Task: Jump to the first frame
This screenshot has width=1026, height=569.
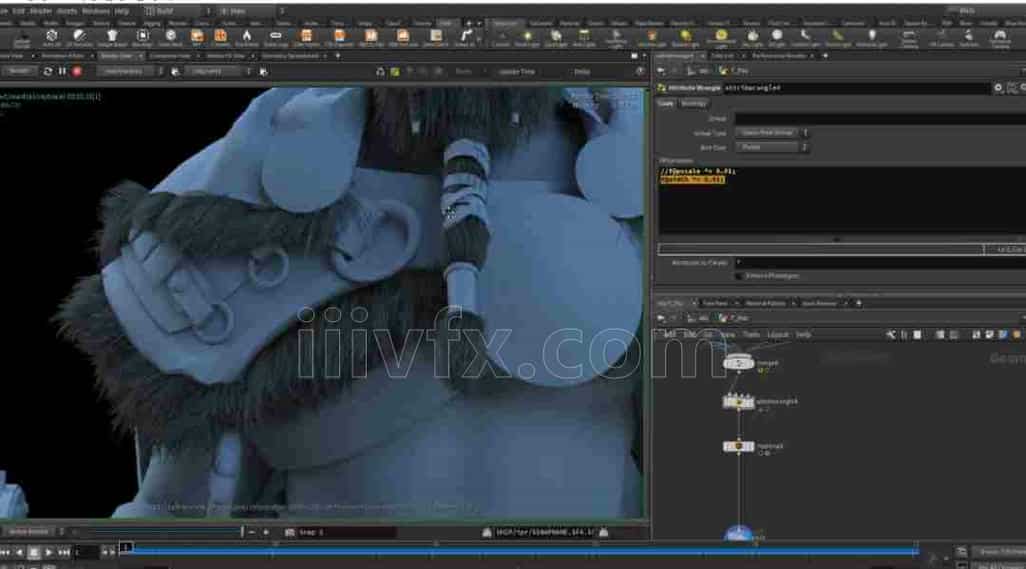Action: tap(5, 553)
